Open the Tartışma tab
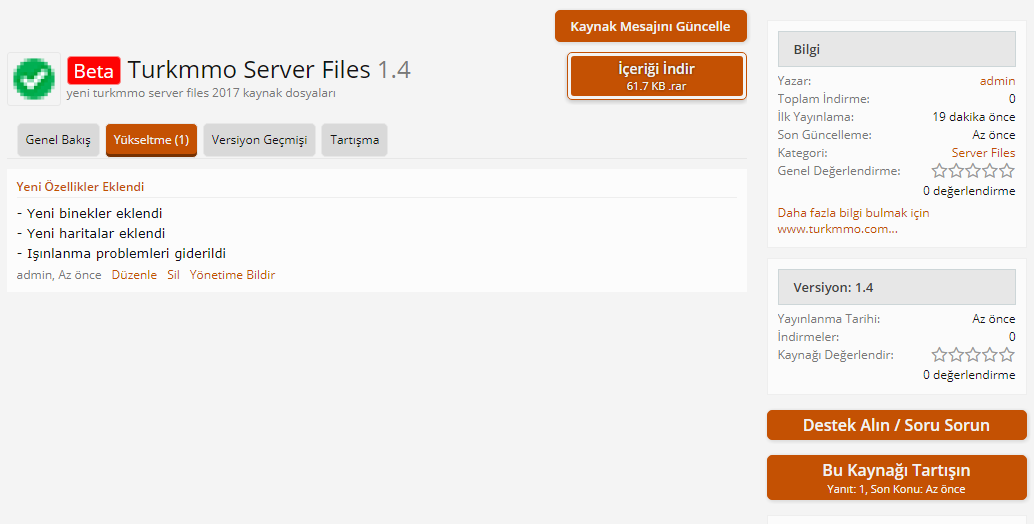This screenshot has height=524, width=1034. pos(354,140)
